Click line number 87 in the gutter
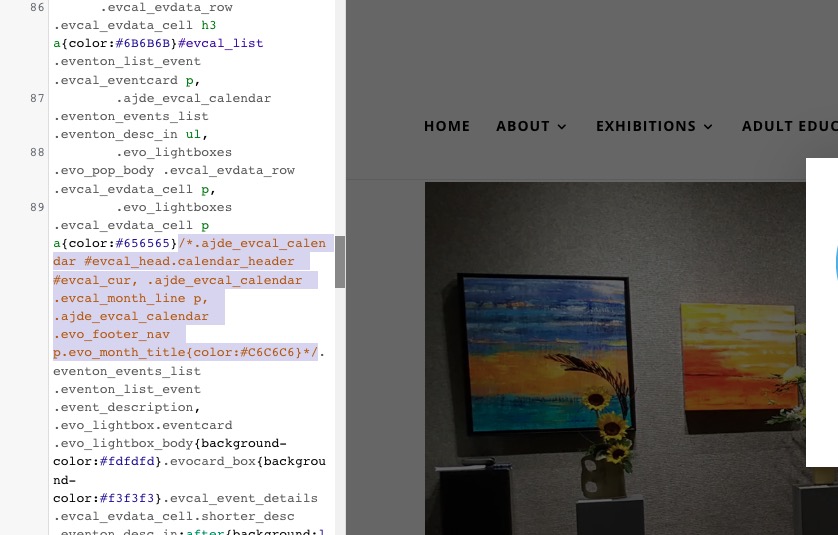 (x=37, y=98)
